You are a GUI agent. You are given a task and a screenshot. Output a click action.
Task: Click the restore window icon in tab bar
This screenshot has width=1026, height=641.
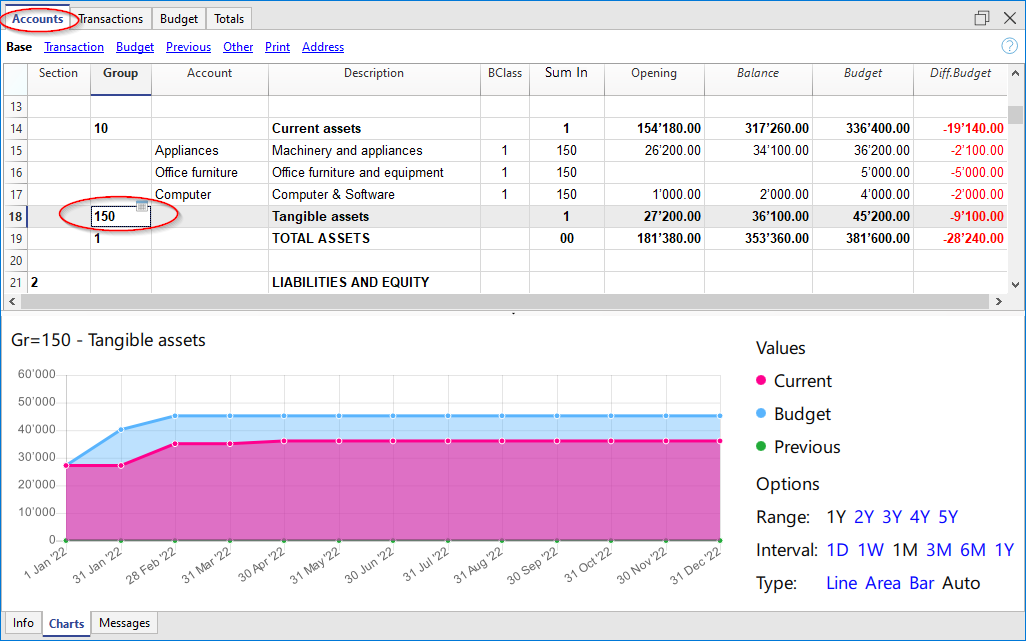tap(981, 18)
